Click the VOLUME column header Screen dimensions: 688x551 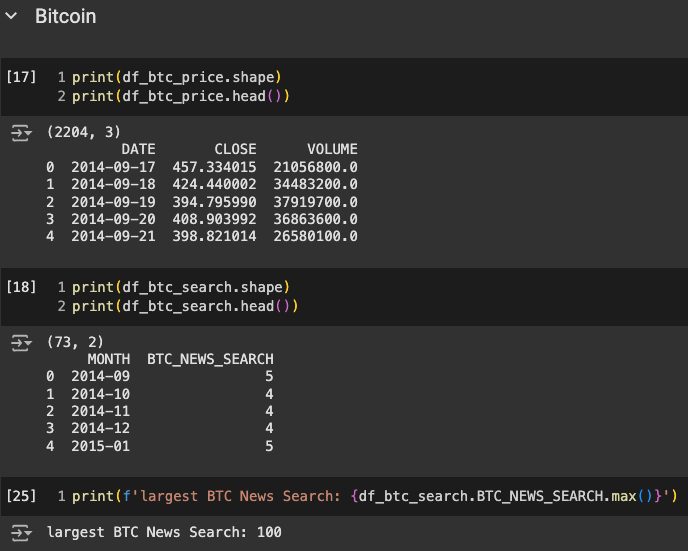(332, 149)
